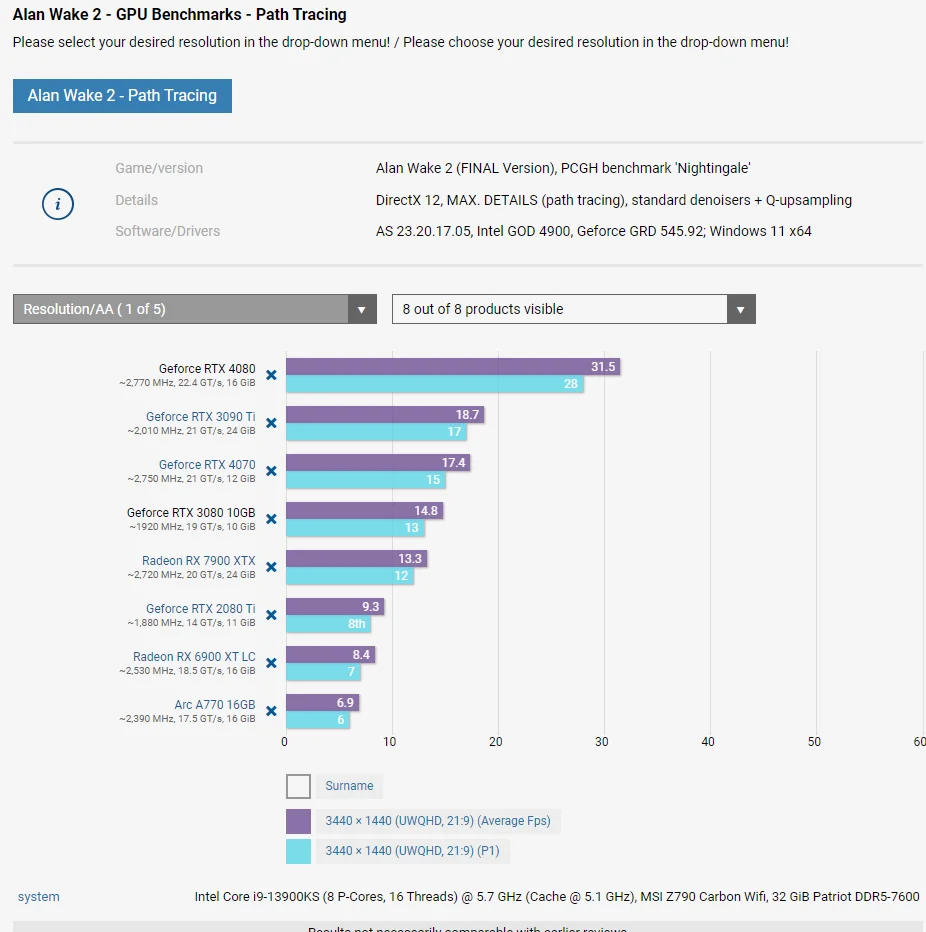The width and height of the screenshot is (926, 932).
Task: Click the Radeon RX 6900 XT LC 8.4 bar
Action: (x=330, y=654)
